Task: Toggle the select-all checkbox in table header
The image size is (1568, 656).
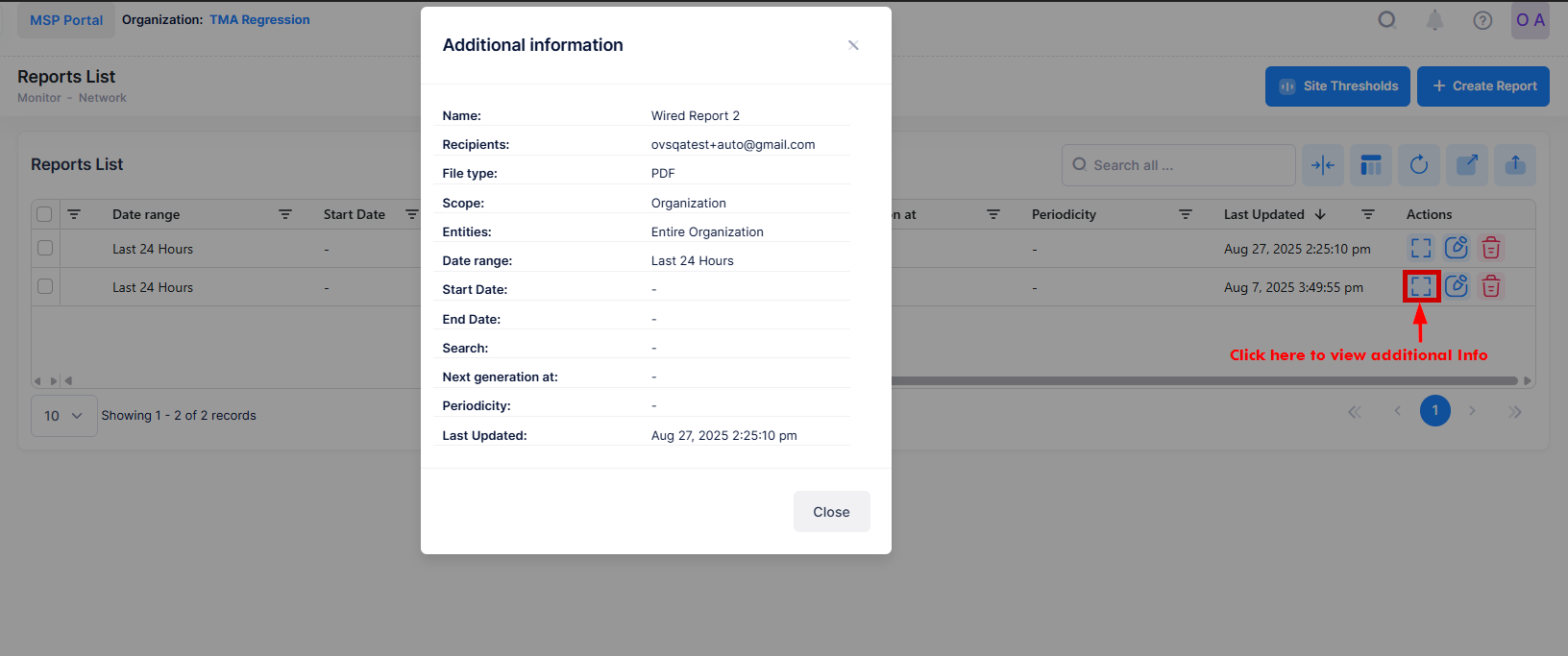Action: click(44, 214)
